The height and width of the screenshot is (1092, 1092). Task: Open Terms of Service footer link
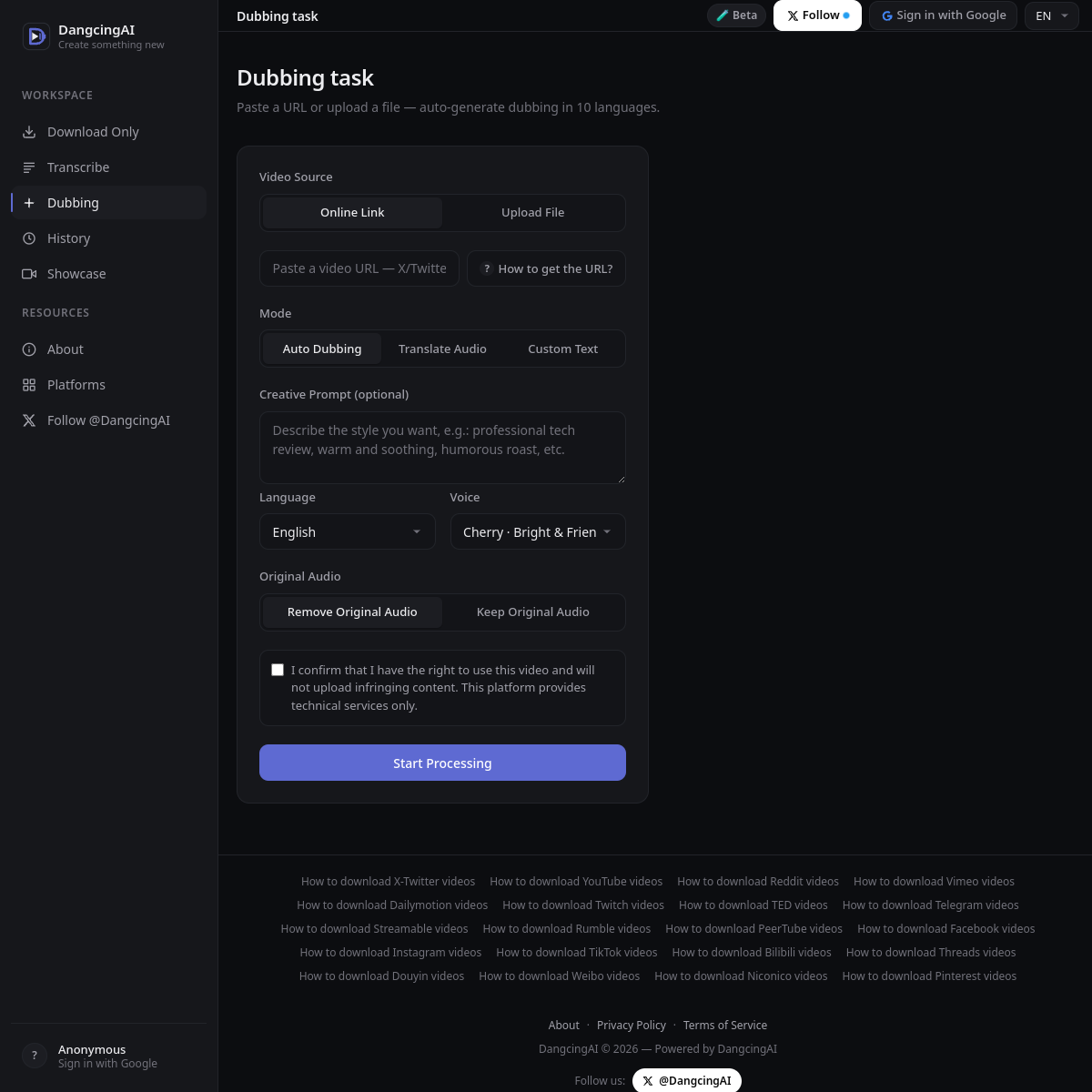coord(725,1025)
